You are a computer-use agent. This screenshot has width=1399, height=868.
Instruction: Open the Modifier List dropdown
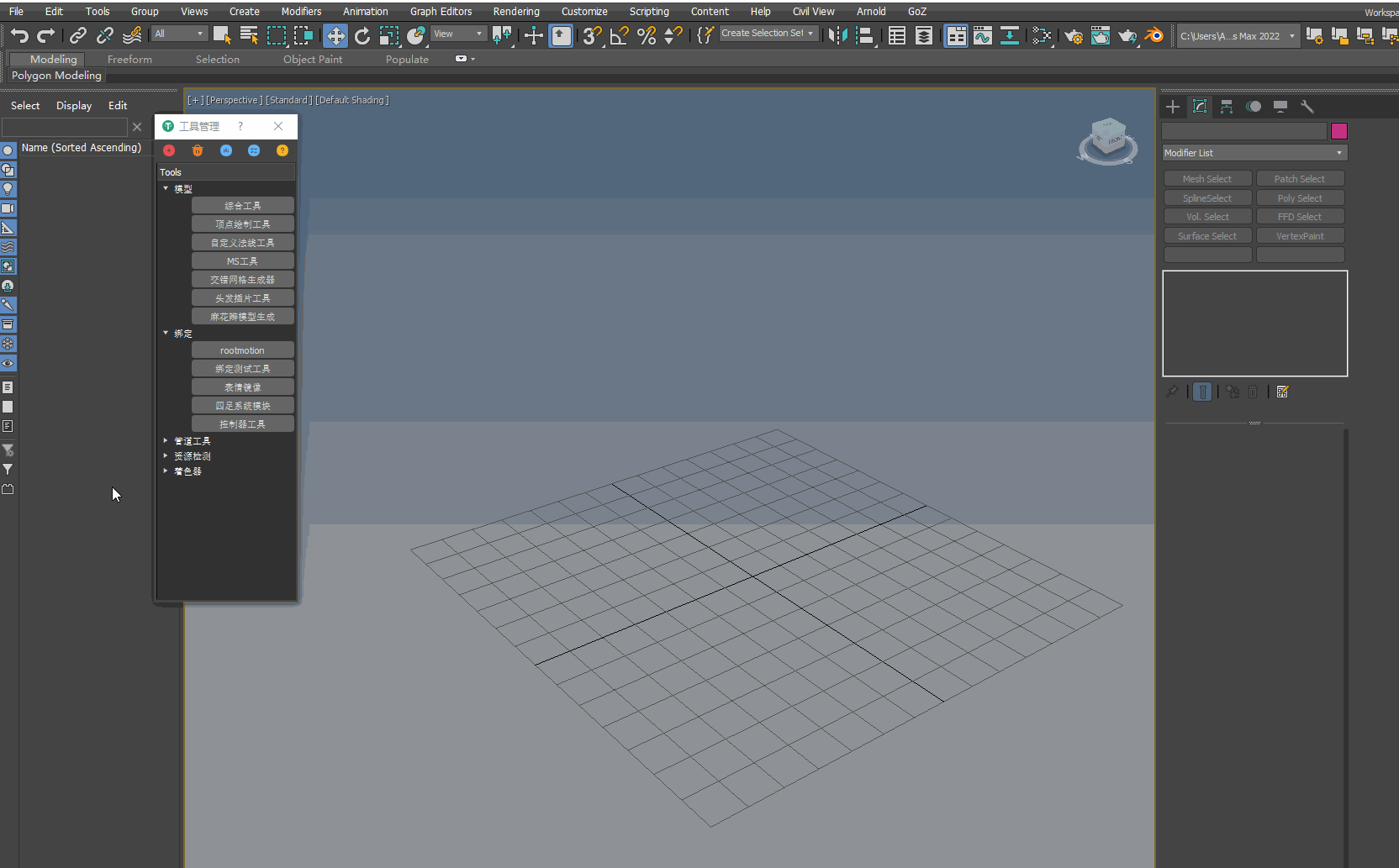1254,152
